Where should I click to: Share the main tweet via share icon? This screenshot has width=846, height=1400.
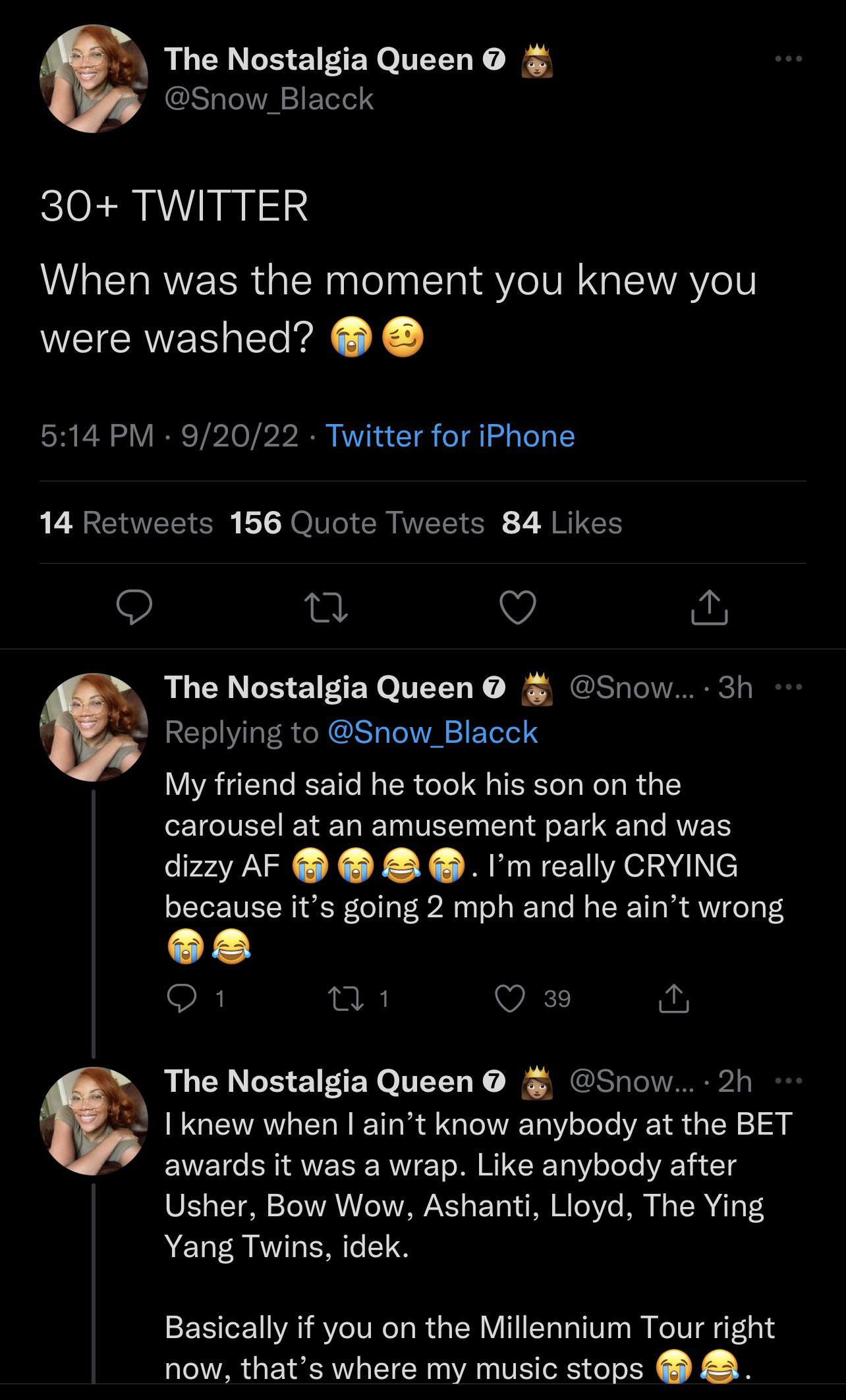(709, 607)
